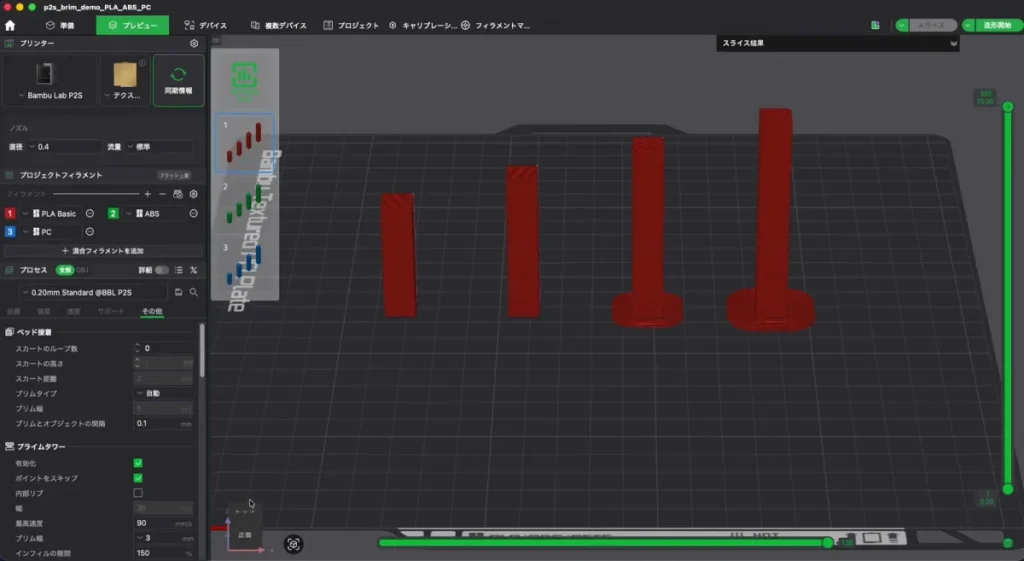The image size is (1024, 561).
Task: Edit the PC filament preset icon
Action: (x=89, y=232)
